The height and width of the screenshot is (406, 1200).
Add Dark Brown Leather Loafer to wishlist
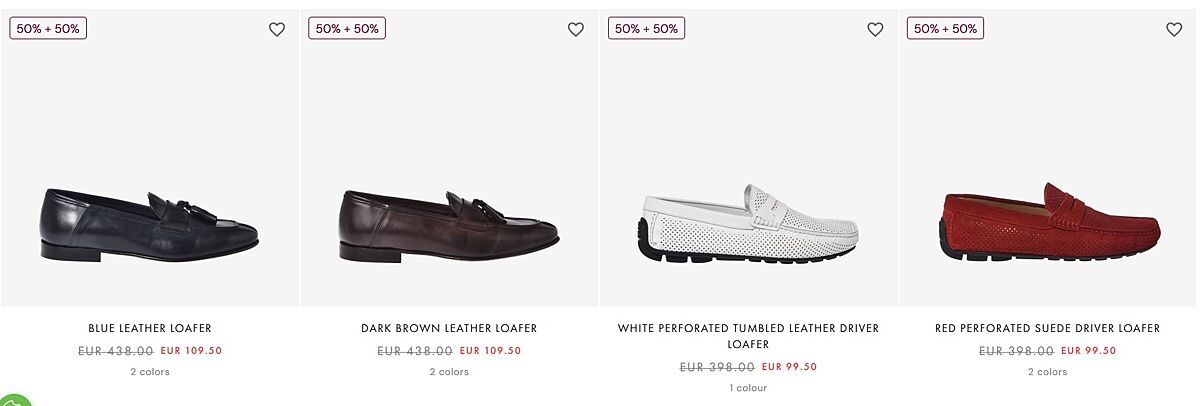pos(576,30)
